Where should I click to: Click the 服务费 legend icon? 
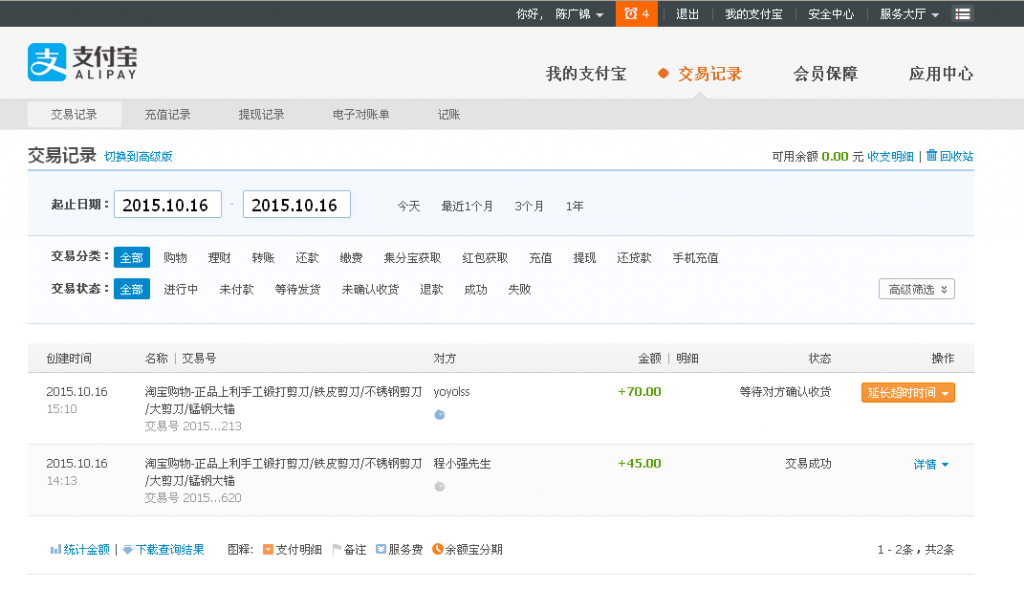[x=381, y=548]
